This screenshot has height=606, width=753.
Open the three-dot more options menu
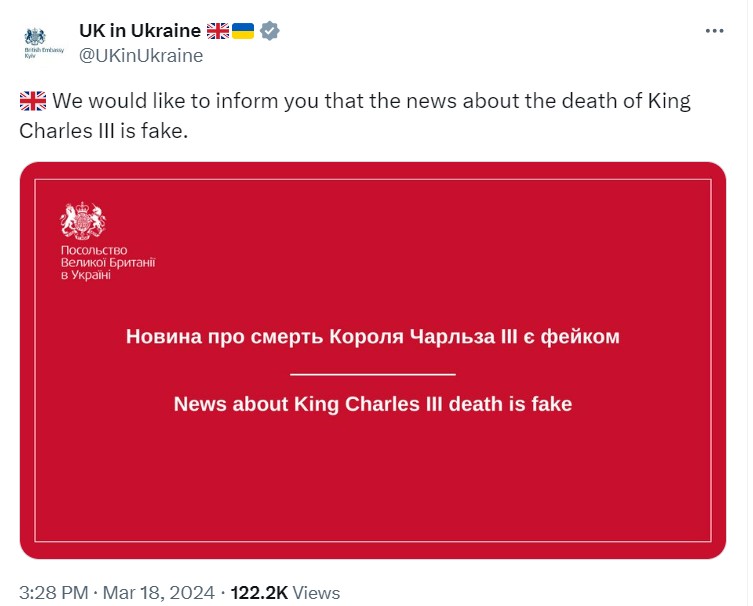point(714,31)
